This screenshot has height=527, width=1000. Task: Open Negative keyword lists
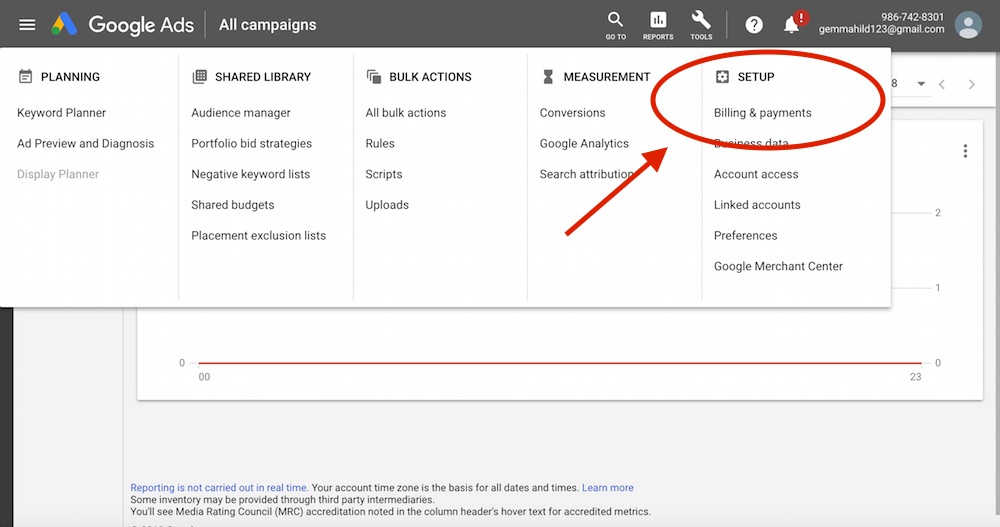pos(250,174)
